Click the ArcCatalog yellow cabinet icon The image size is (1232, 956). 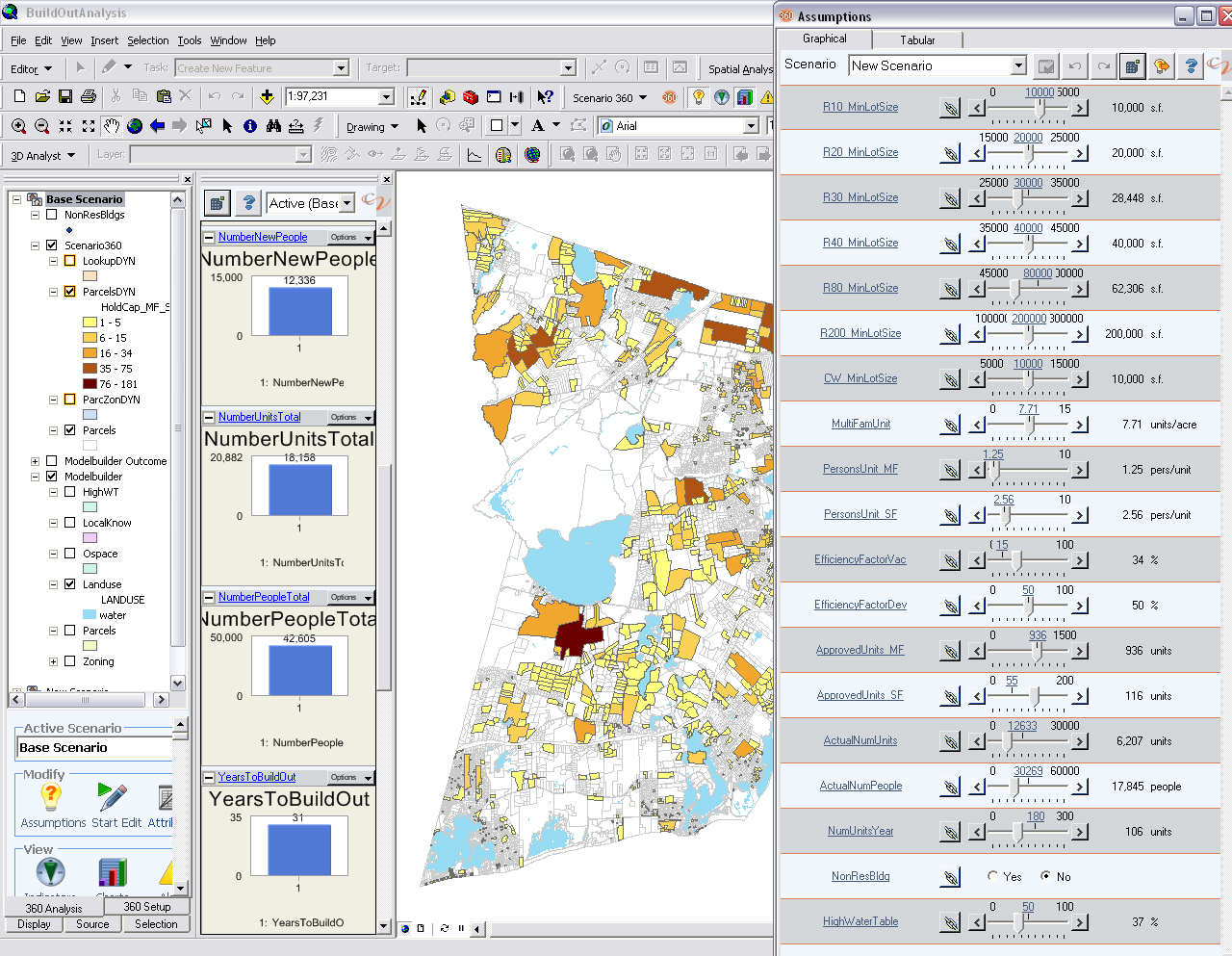pyautogui.click(x=448, y=97)
